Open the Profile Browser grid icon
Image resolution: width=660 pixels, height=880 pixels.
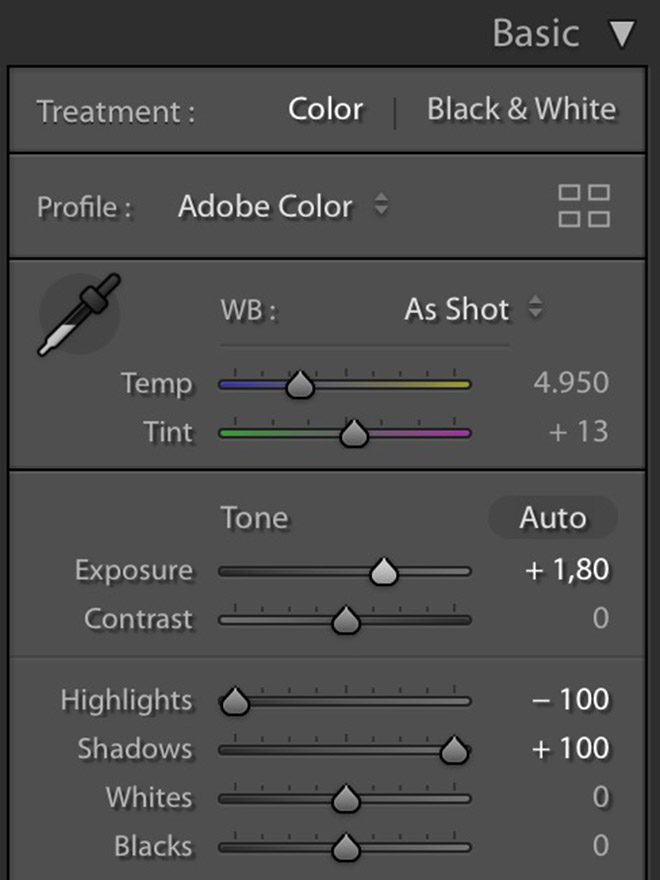coord(584,206)
